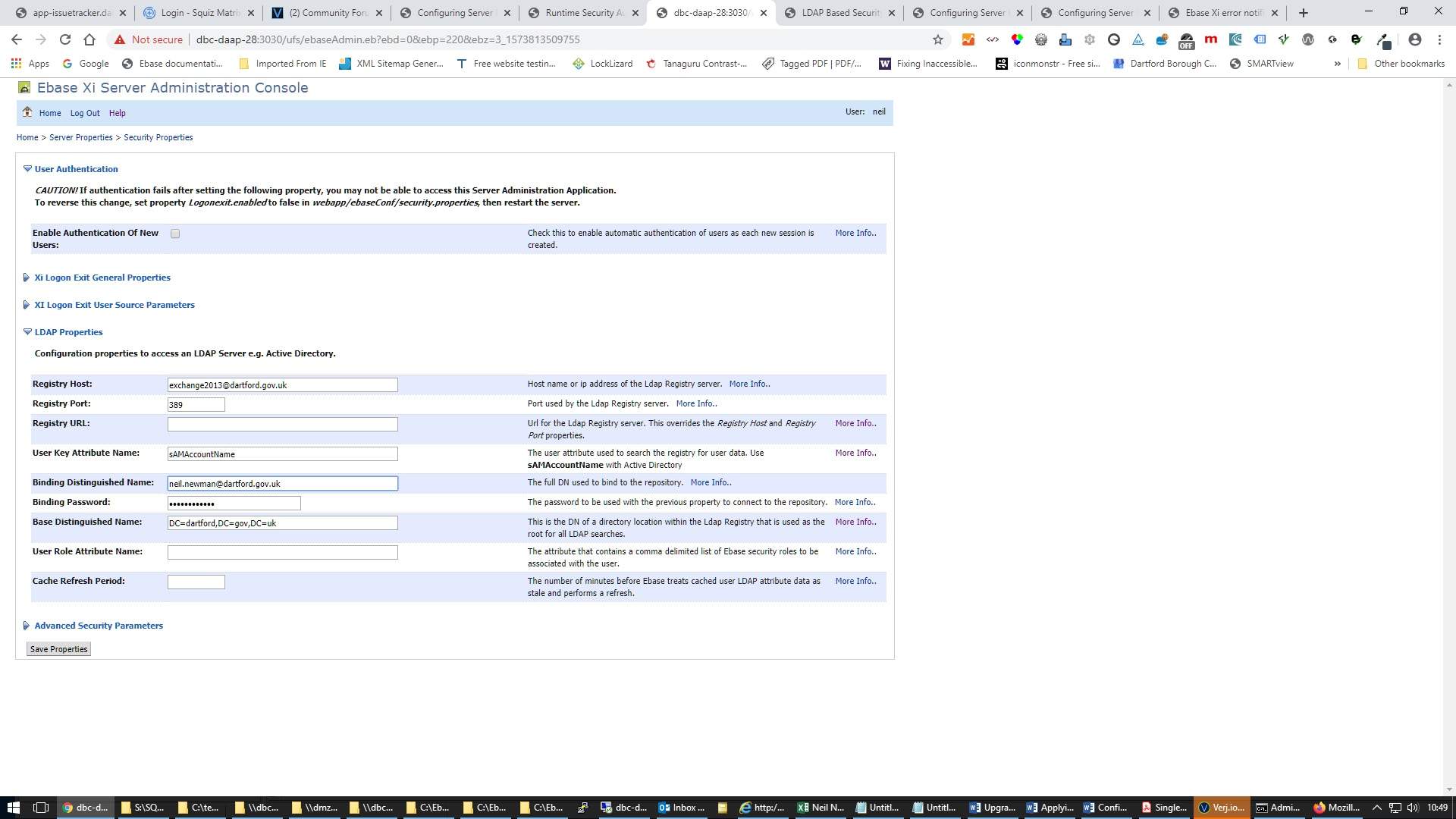Click the Task View taskbar icon

tap(41, 808)
